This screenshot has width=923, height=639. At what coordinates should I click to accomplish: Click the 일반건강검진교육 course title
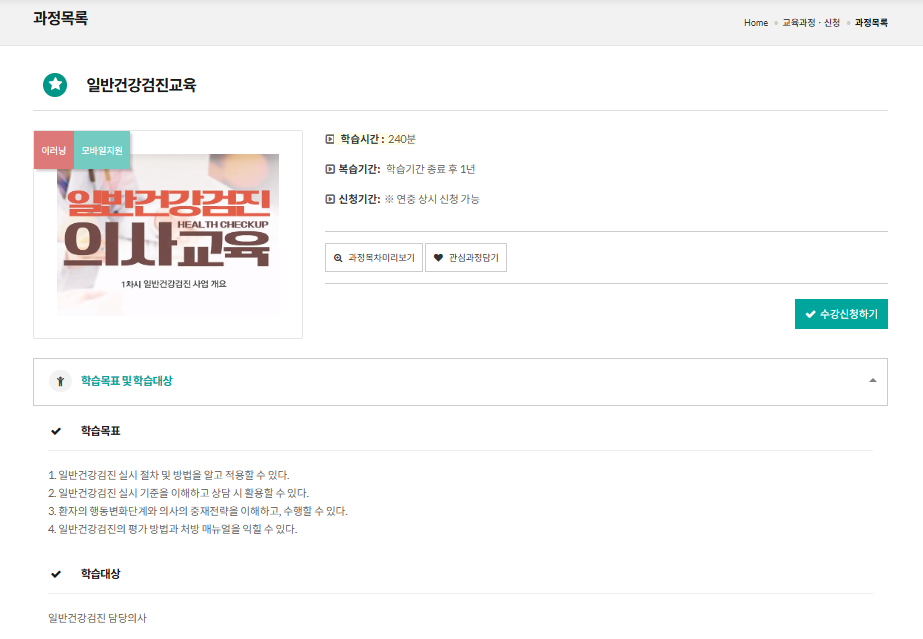pyautogui.click(x=141, y=85)
